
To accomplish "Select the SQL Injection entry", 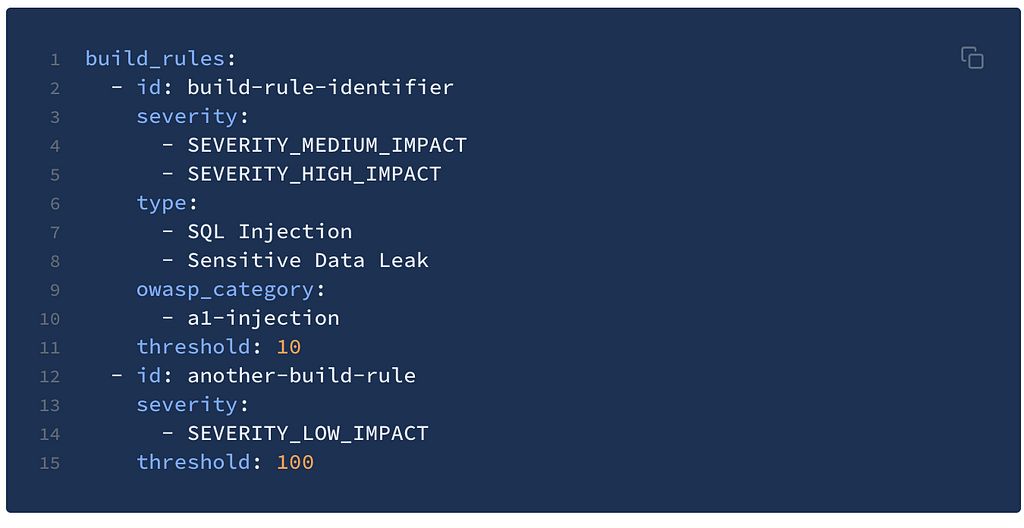I will pyautogui.click(x=270, y=231).
